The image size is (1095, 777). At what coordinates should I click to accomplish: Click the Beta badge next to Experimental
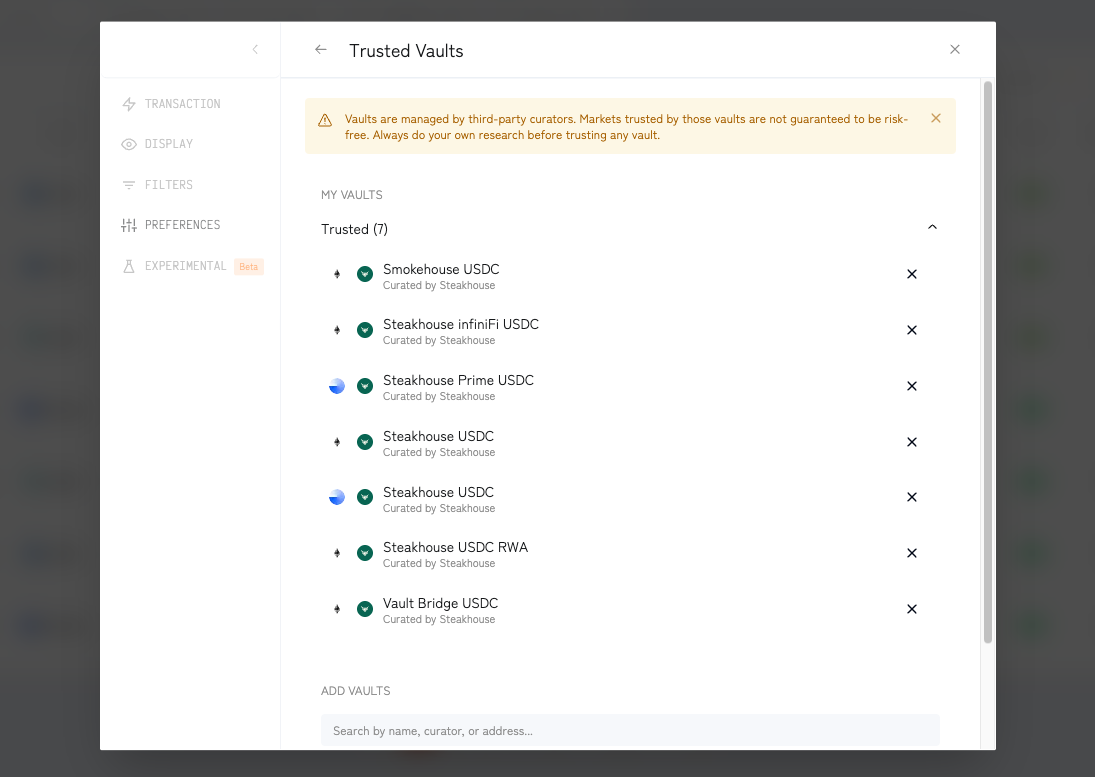click(x=249, y=267)
